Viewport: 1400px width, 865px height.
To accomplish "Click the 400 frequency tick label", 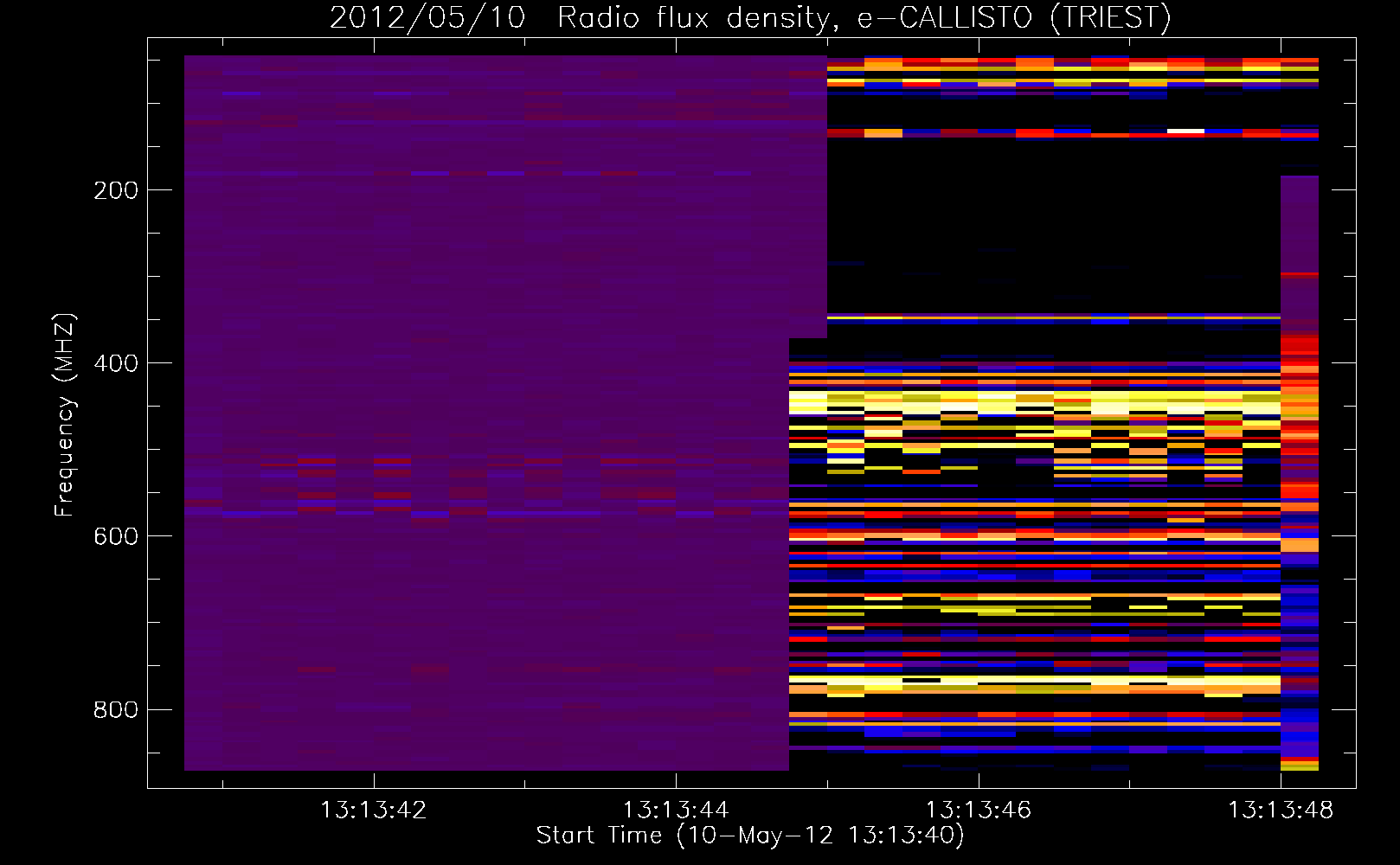I will pyautogui.click(x=116, y=363).
